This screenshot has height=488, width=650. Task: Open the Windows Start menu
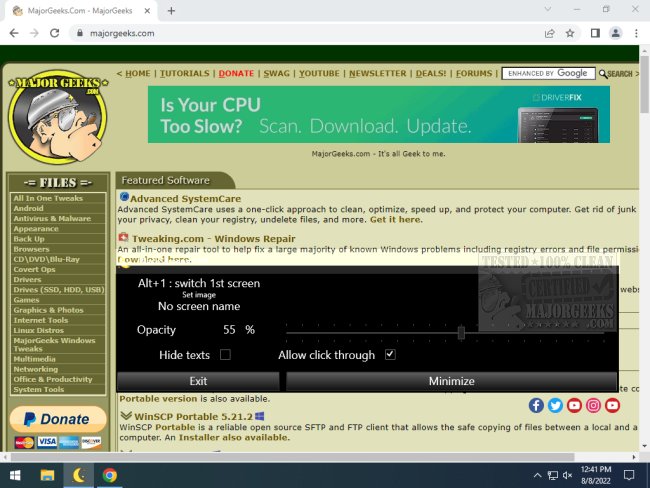(15, 475)
